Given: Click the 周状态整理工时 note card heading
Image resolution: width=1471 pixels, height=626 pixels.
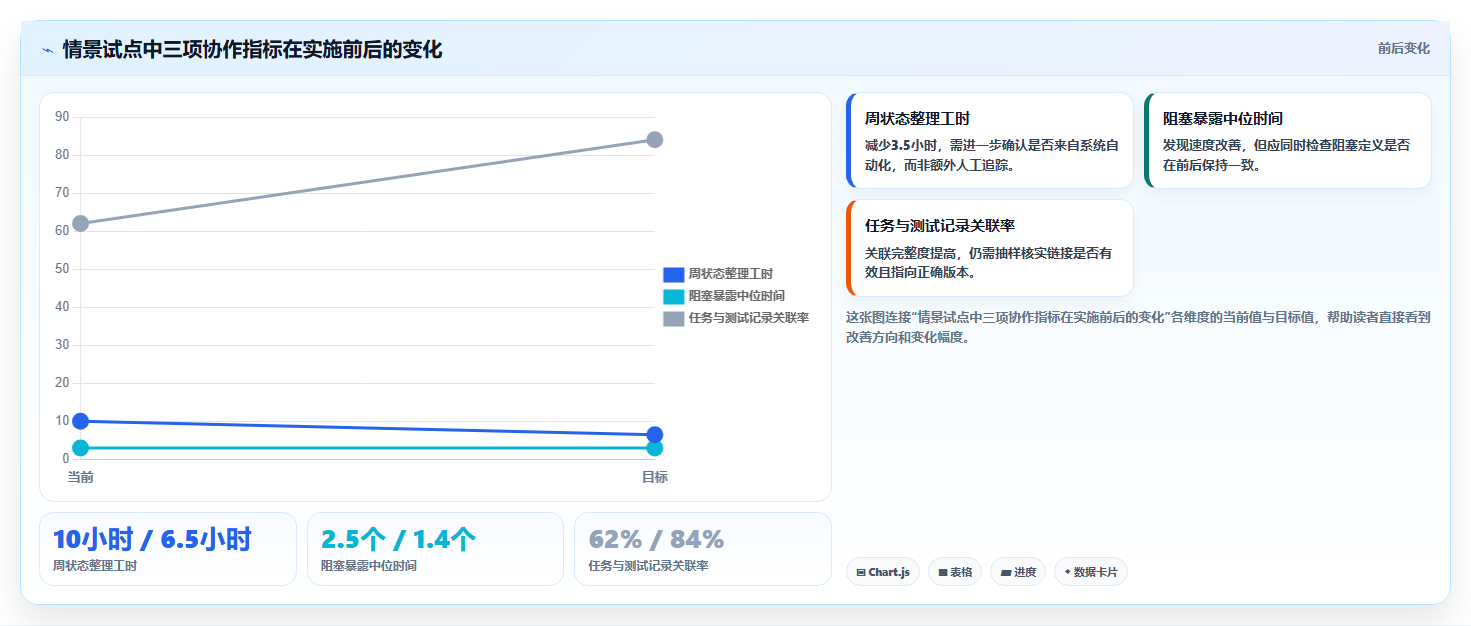Looking at the screenshot, I should coord(917,118).
